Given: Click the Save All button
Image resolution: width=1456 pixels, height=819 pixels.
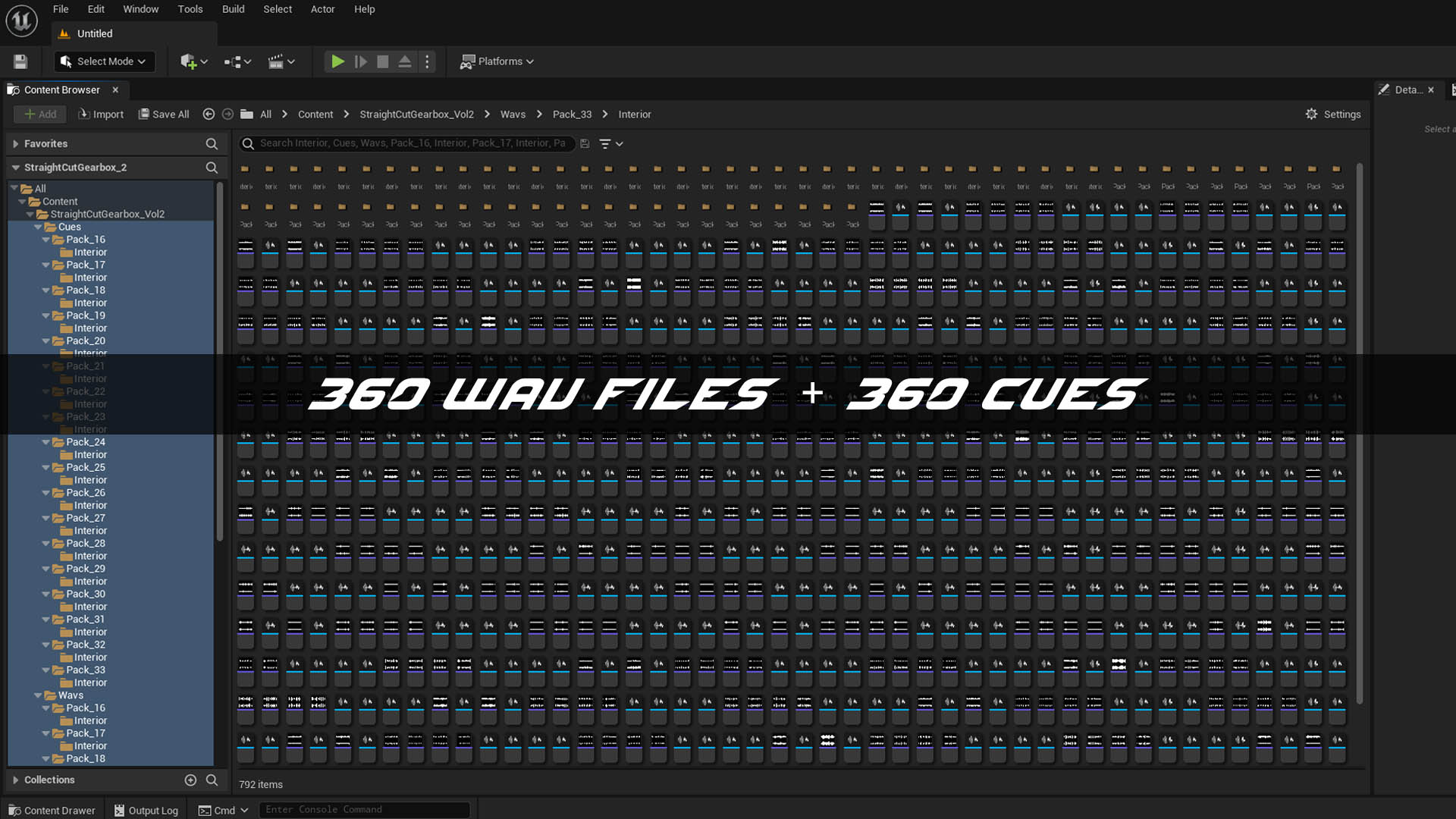Looking at the screenshot, I should [x=164, y=114].
